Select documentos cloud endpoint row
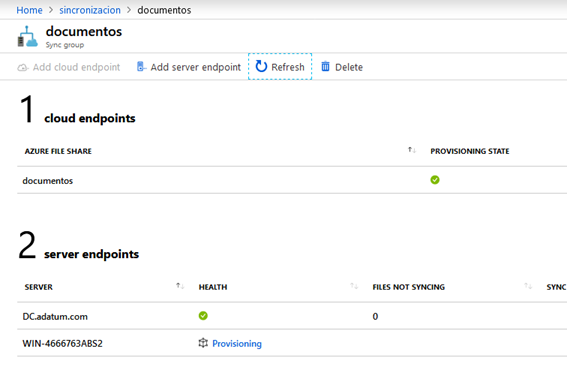This screenshot has height=391, width=567. tap(292, 180)
